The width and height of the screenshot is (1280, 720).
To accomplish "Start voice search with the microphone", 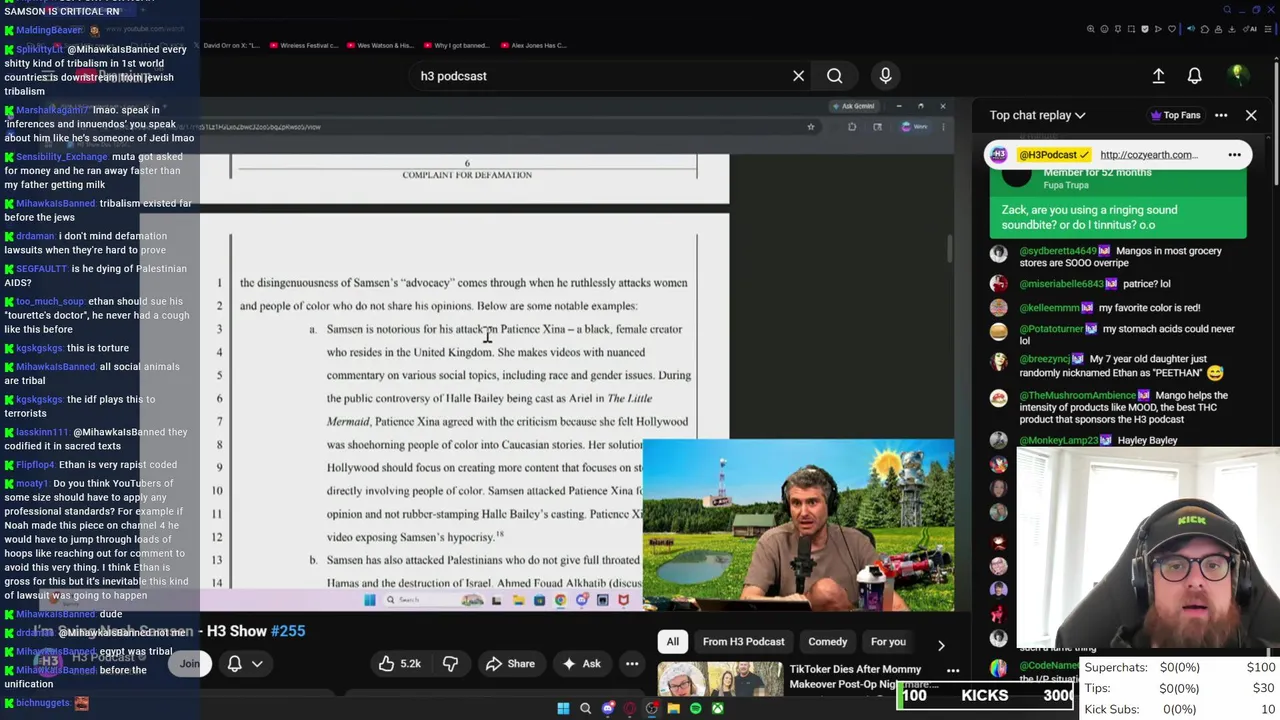I will (x=885, y=76).
